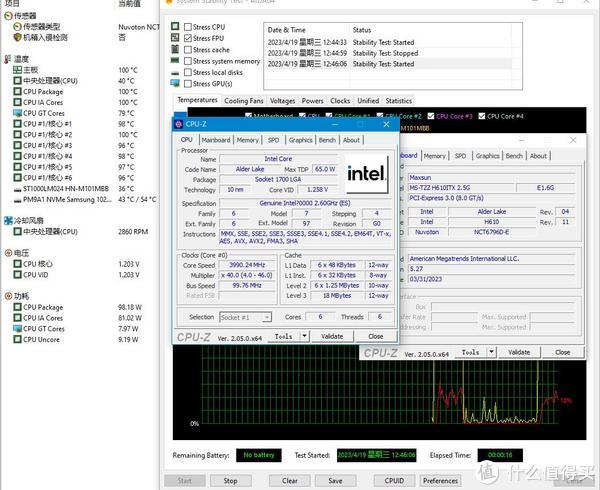
Task: Click the PM9A1 NVMe Samsung drive icon
Action: pyautogui.click(x=17, y=200)
